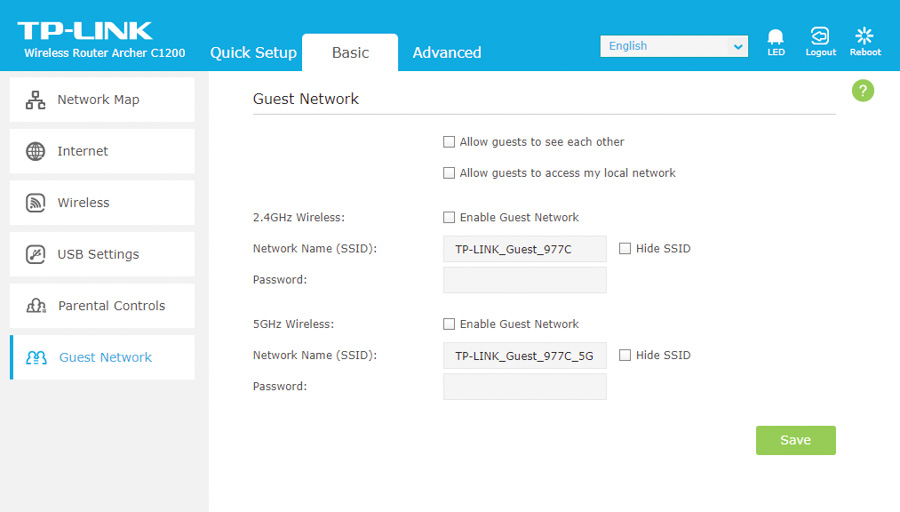Open the Internet sidebar menu item

(x=102, y=152)
